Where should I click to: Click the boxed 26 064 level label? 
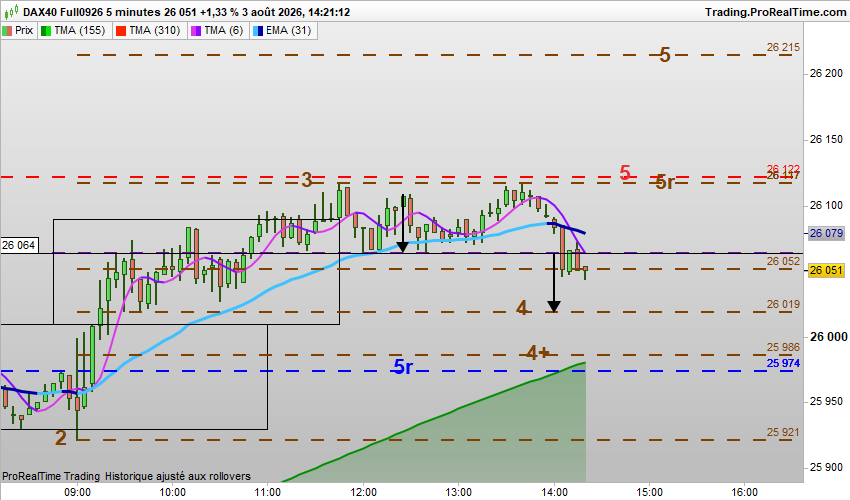pos(19,245)
